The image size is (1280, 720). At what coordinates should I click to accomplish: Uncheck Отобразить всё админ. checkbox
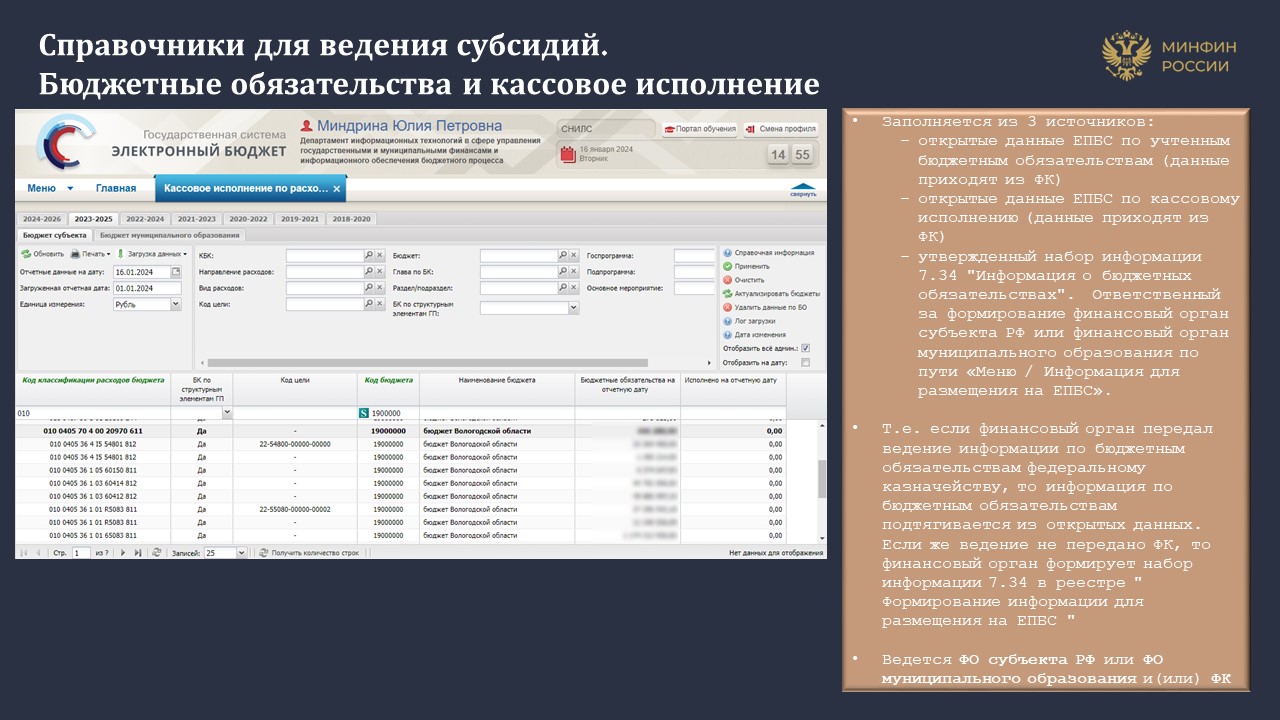point(805,348)
